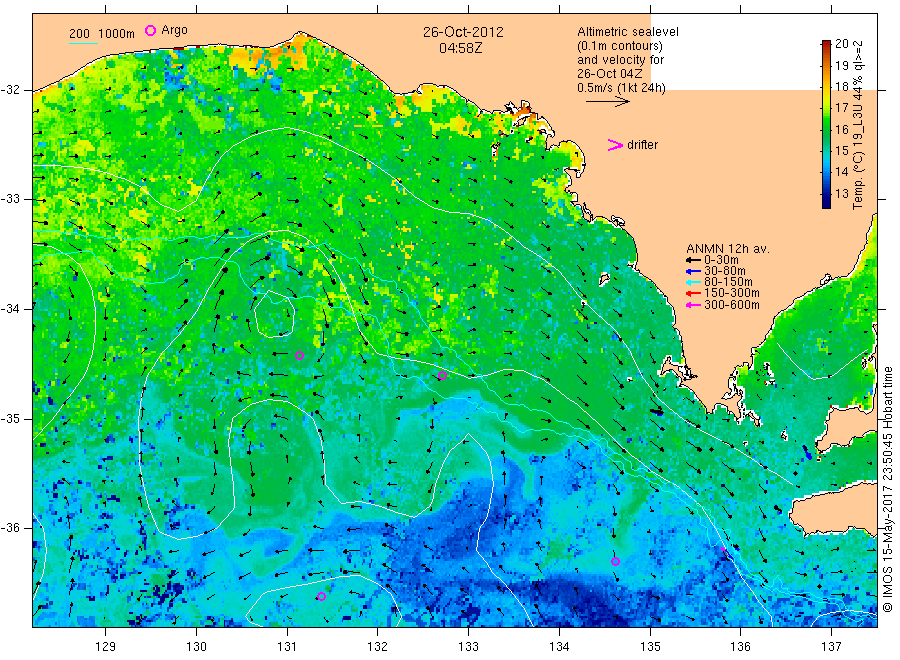Click the 'Argo' legend label
The width and height of the screenshot is (900, 660).
click(174, 30)
